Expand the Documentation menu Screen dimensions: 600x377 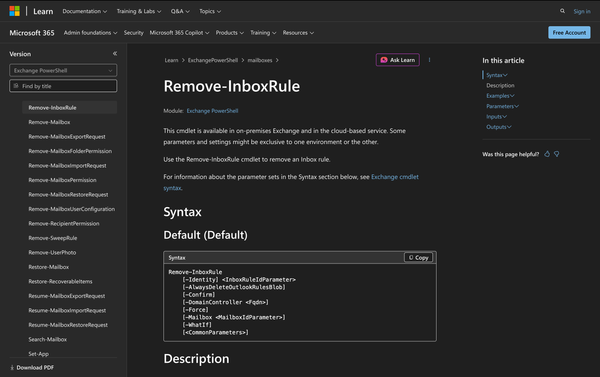[x=85, y=11]
